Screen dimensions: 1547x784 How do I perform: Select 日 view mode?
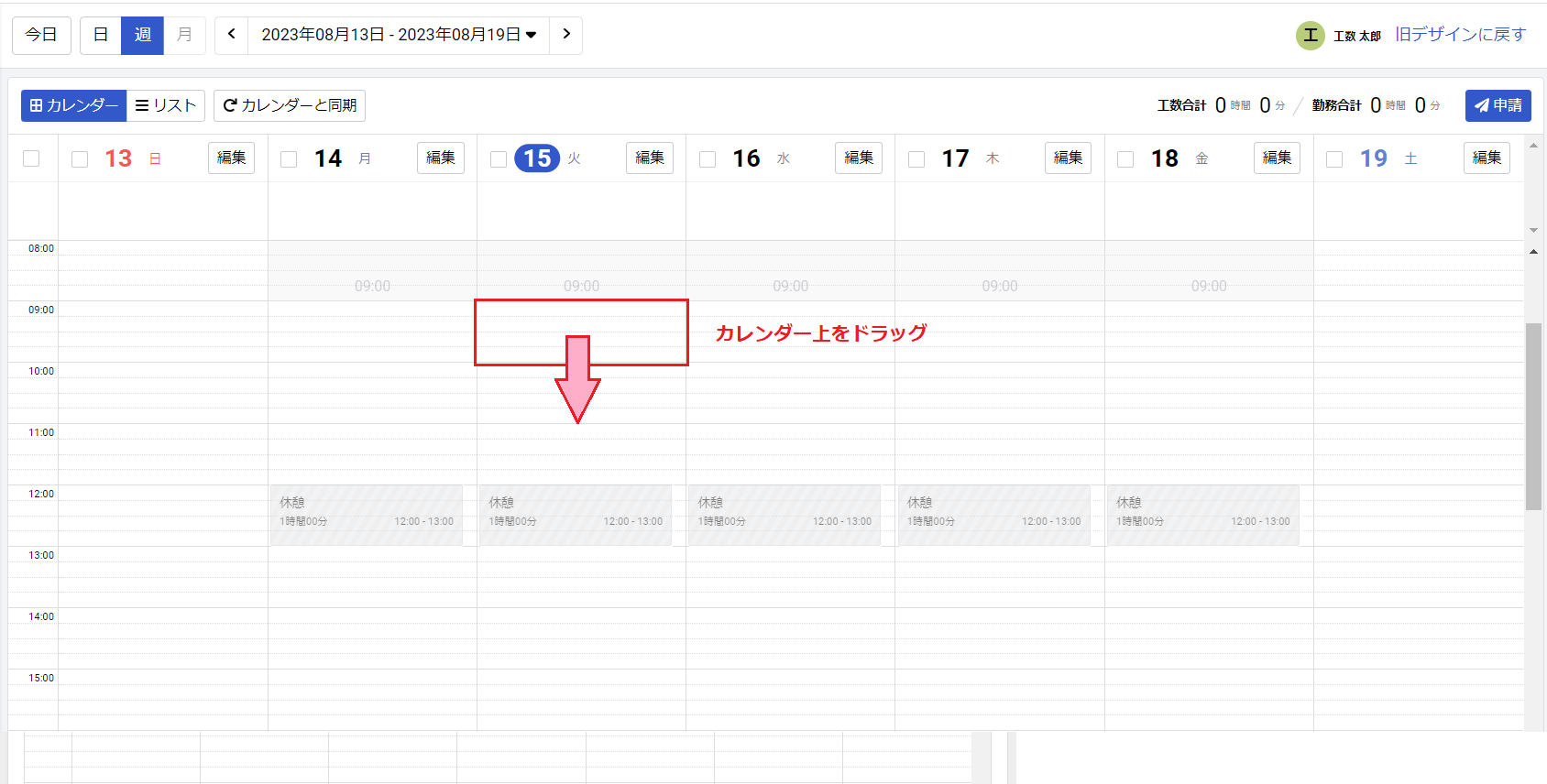point(101,35)
